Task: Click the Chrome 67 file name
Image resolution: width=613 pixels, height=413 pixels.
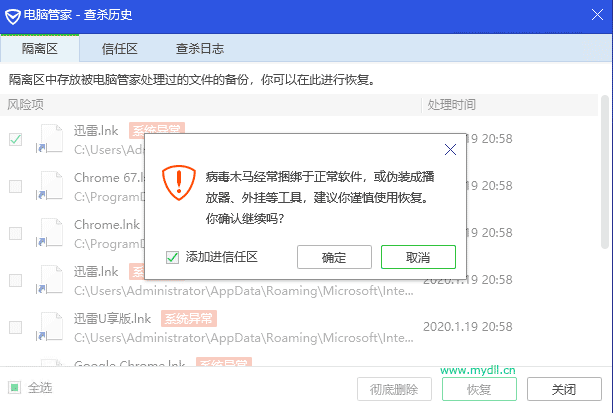Action: [109, 178]
